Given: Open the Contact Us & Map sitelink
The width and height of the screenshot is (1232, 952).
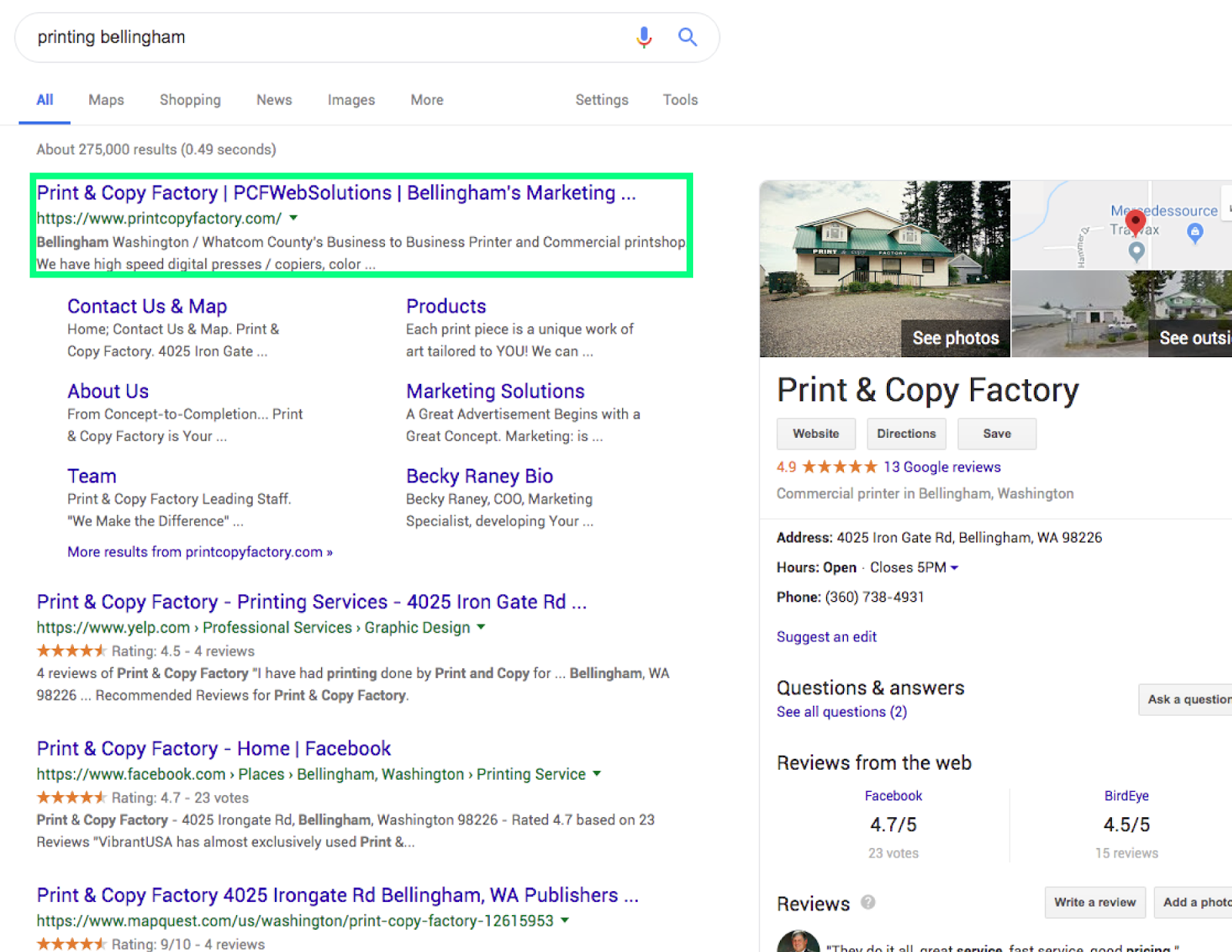Looking at the screenshot, I should point(147,306).
